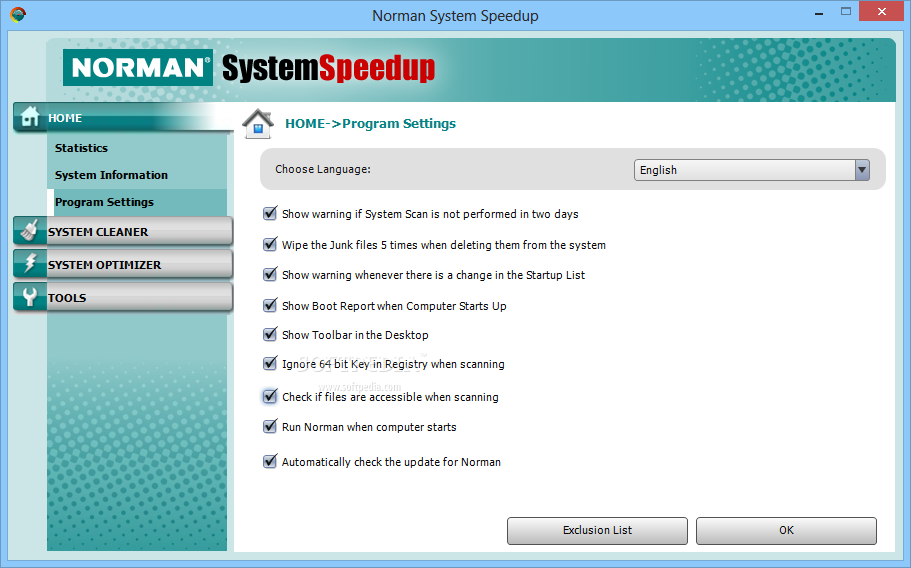Uncheck Wipe the Junk files 5 times
The width and height of the screenshot is (911, 568).
pos(270,244)
